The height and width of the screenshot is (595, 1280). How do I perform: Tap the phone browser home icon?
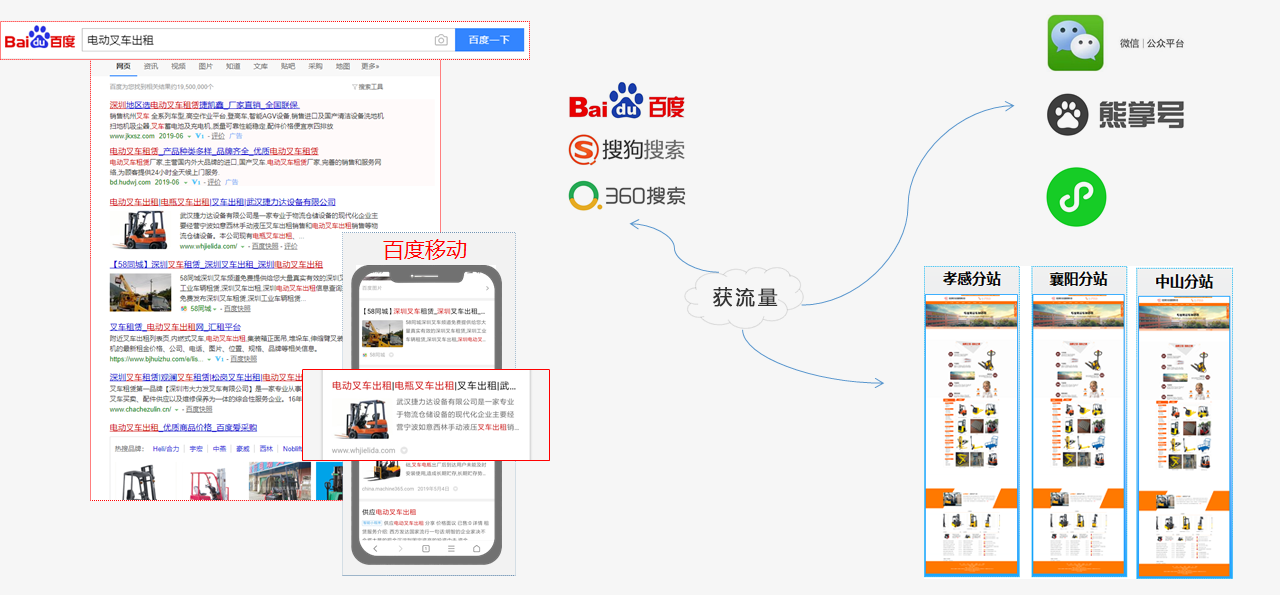[x=477, y=549]
